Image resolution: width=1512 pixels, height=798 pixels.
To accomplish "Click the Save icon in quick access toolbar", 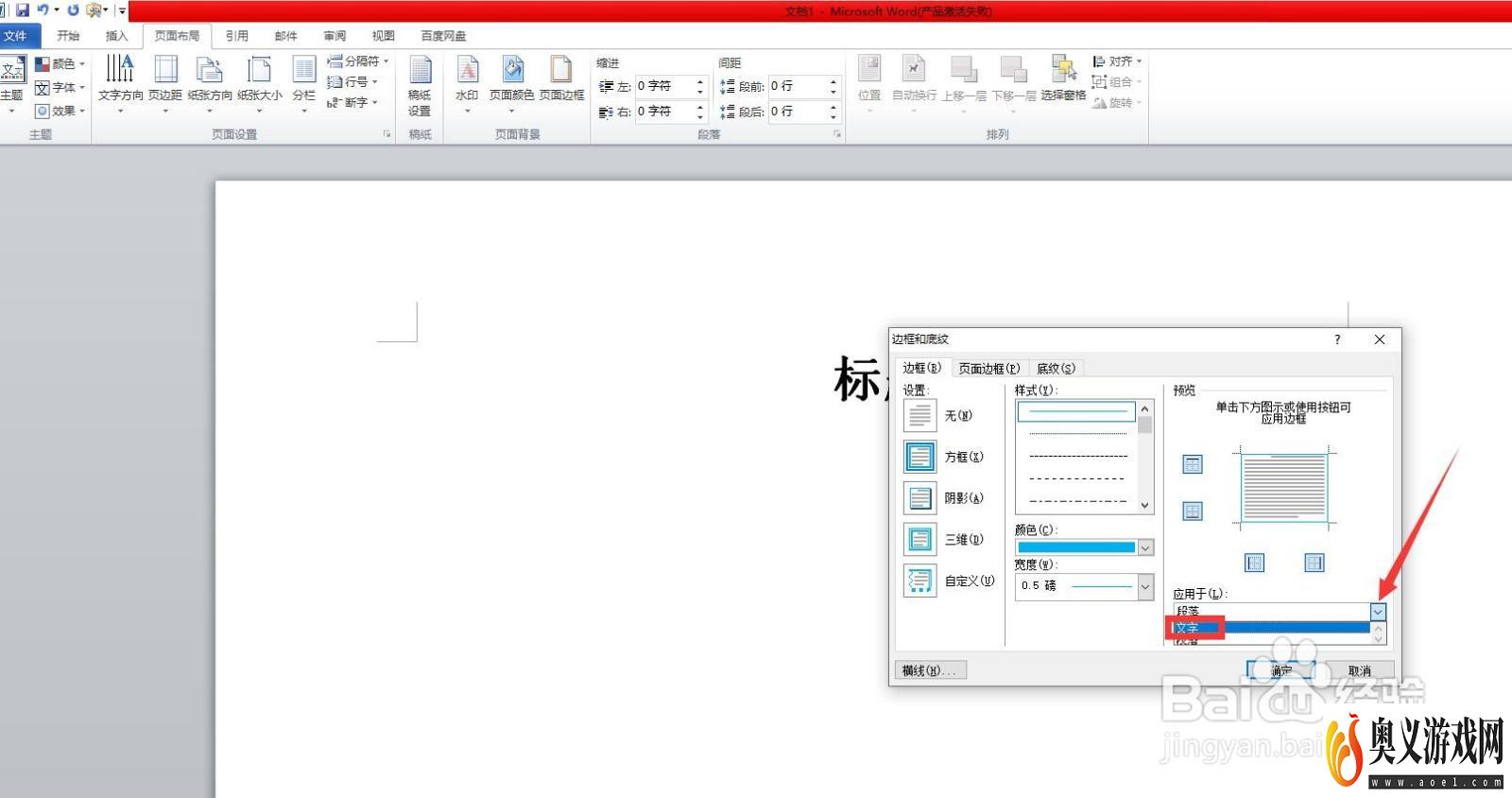I will point(23,10).
